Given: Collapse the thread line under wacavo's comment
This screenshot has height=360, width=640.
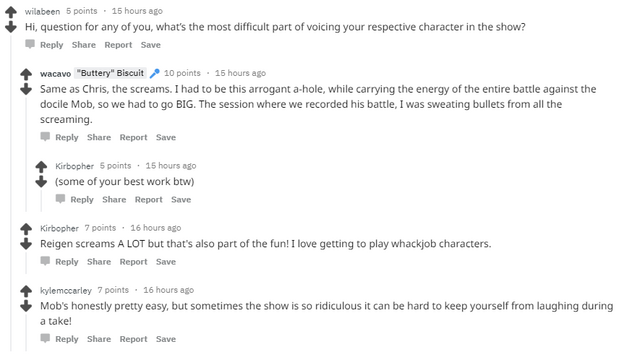Looking at the screenshot, I should click(x=26, y=154).
